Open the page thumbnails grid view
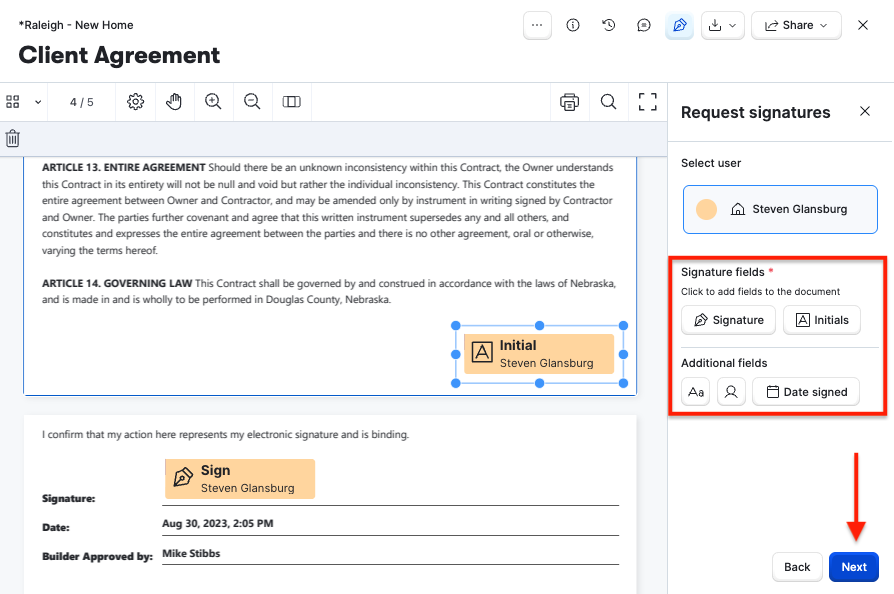 (x=13, y=102)
